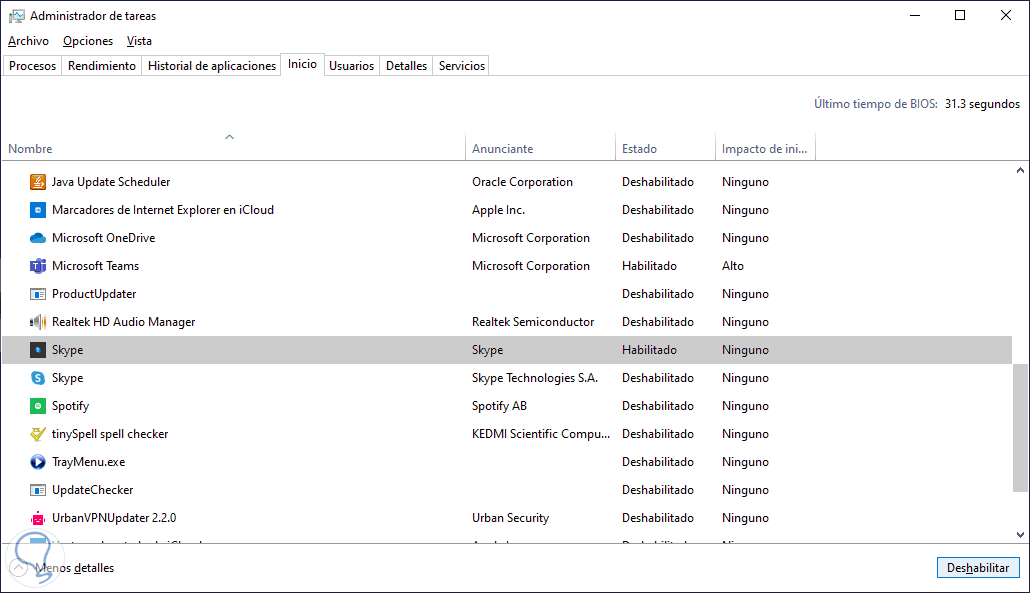Sort by the Estado column header
1030x593 pixels.
(640, 149)
